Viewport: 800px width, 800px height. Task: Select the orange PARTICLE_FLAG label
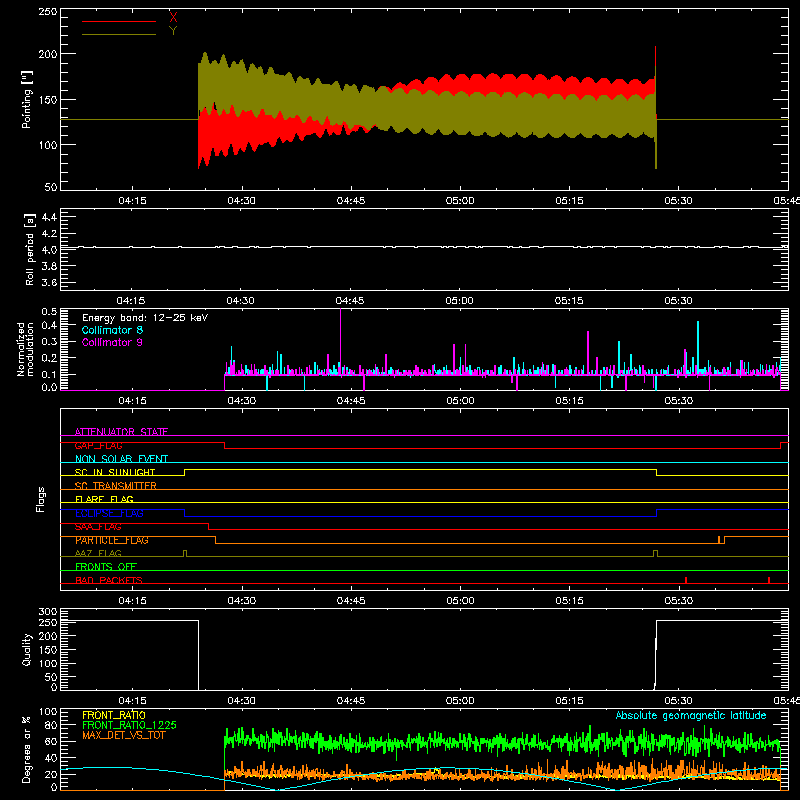point(112,540)
